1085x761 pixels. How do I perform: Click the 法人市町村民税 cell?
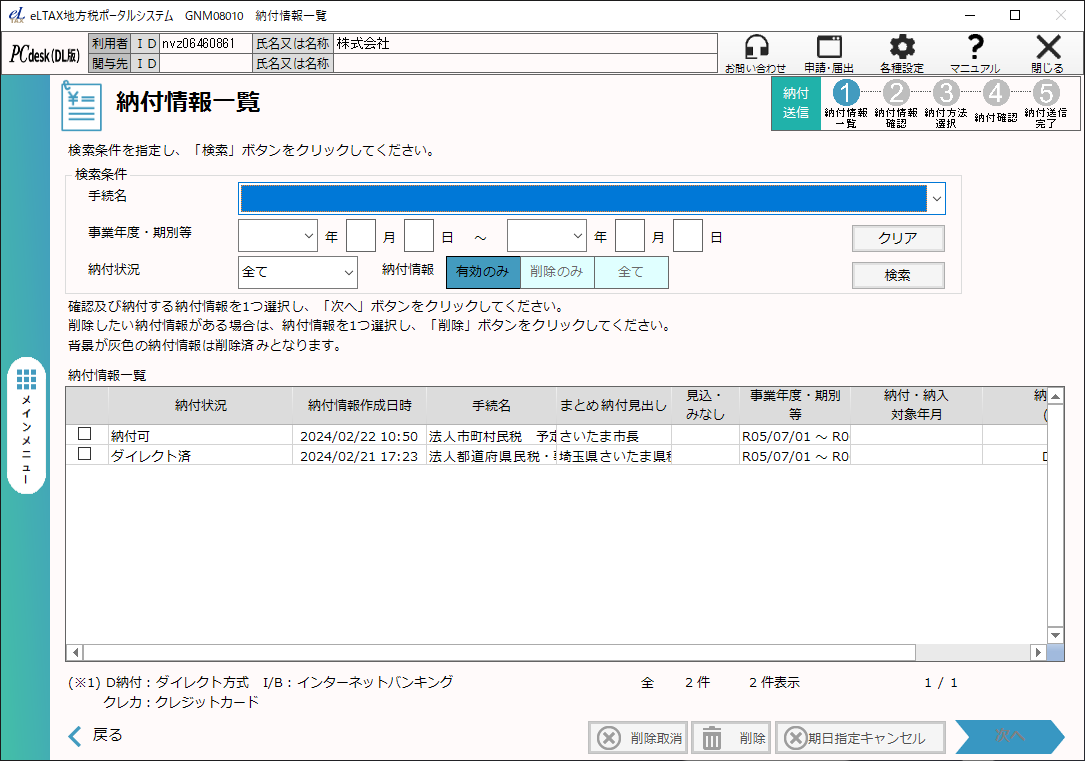491,436
